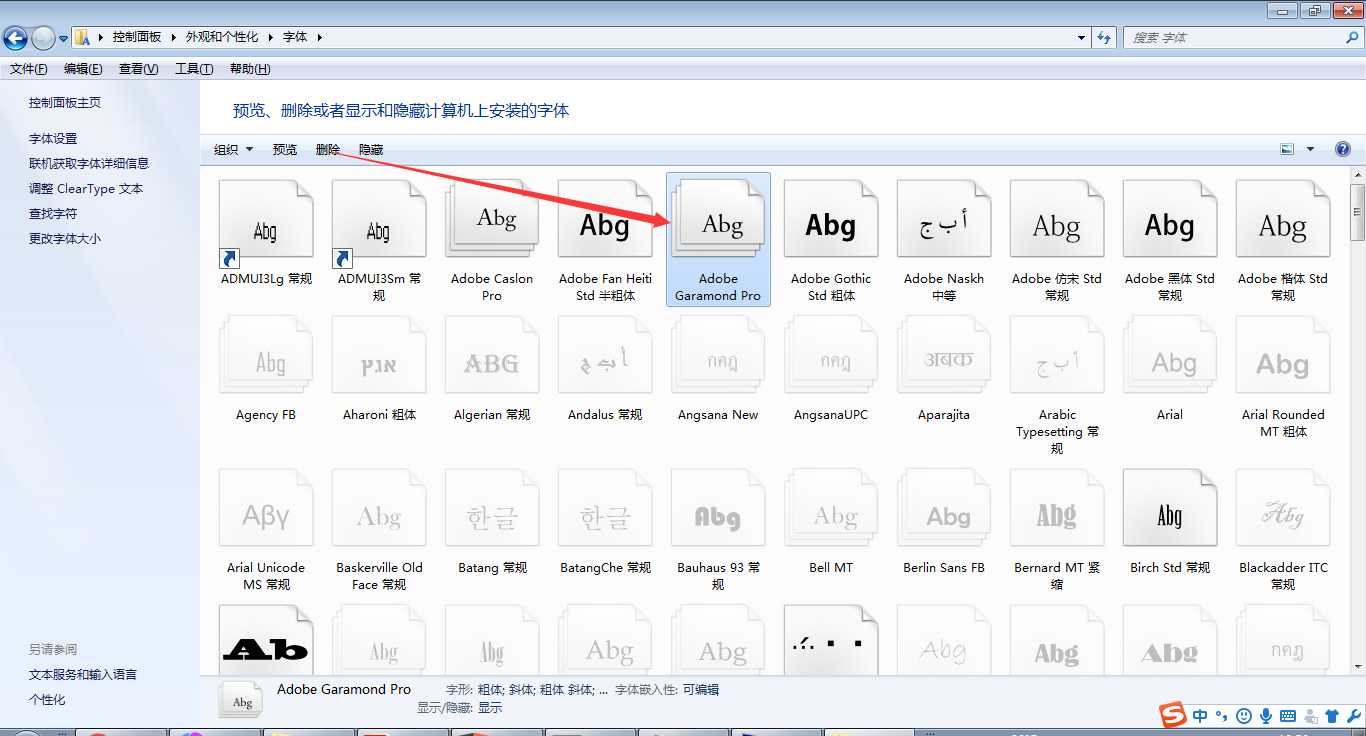Open 文本服务和输入语言 link

tap(83, 674)
